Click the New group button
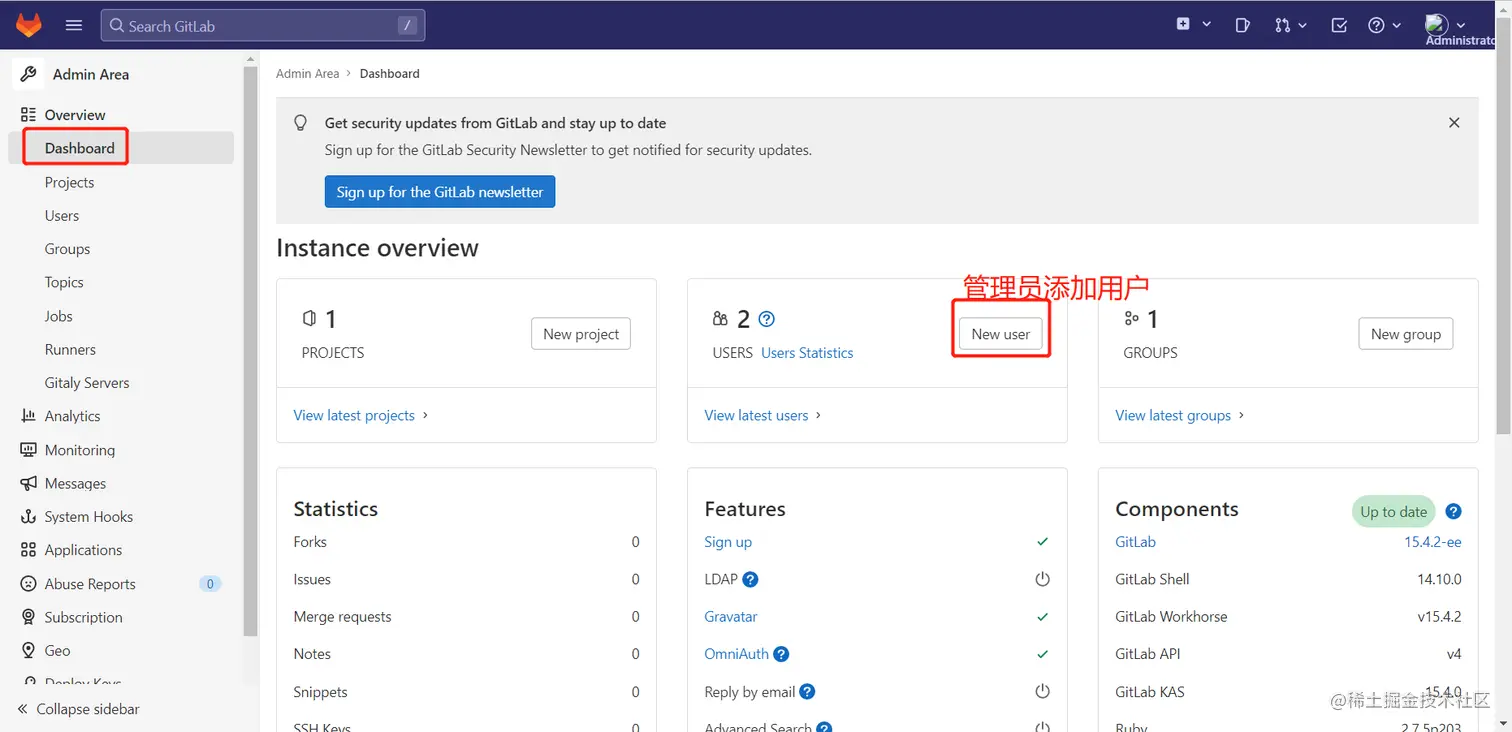The width and height of the screenshot is (1512, 732). click(x=1406, y=334)
